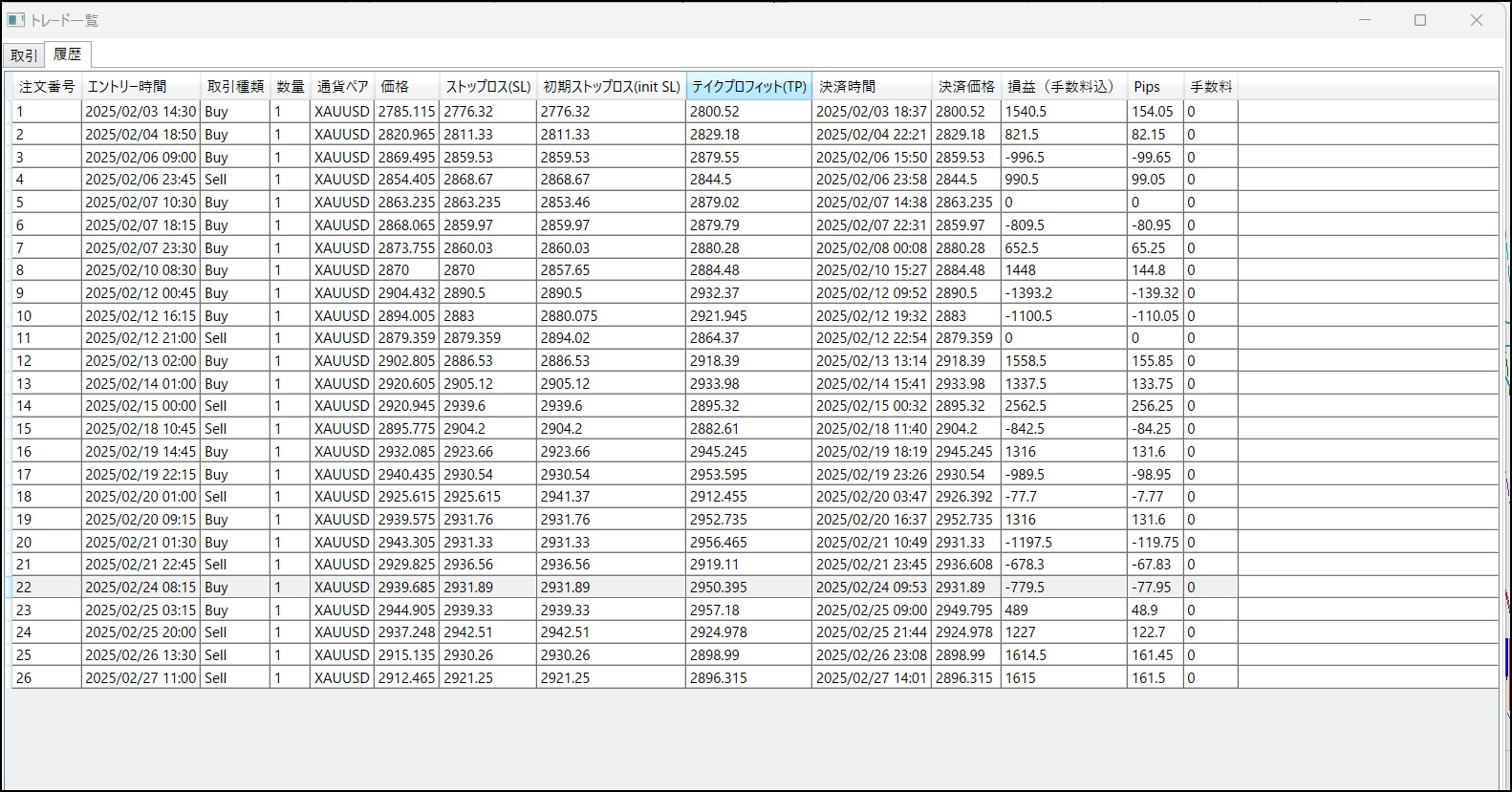The height and width of the screenshot is (792, 1512).
Task: Click the テイクプロフィット(TP) column header
Action: click(x=748, y=87)
